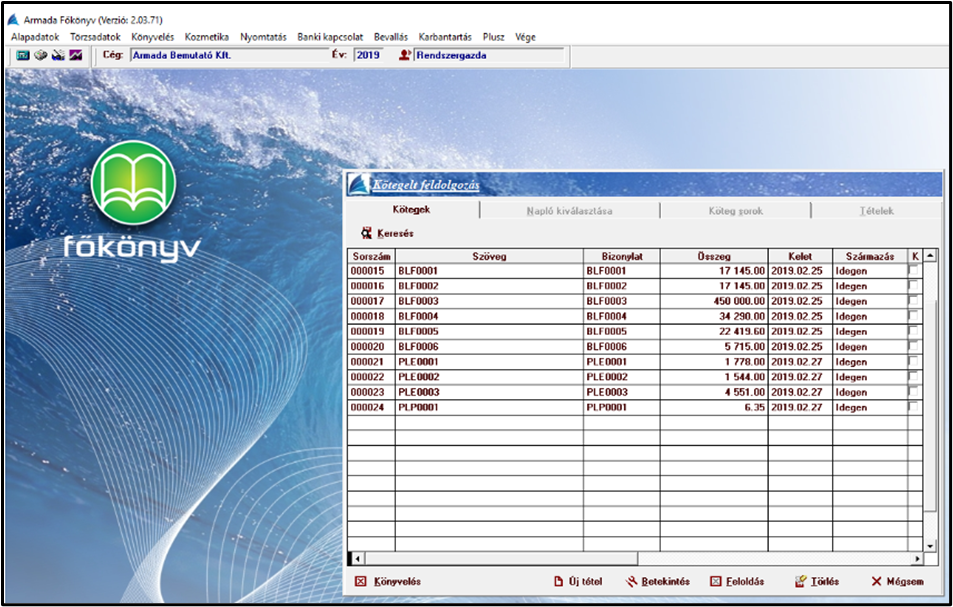The width and height of the screenshot is (953, 607).
Task: Select Idegen in row 000020
Action: (870, 347)
